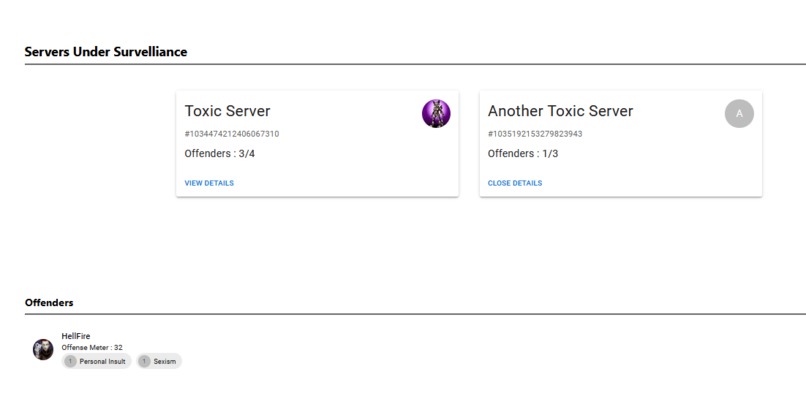The image size is (806, 415).
Task: Click the count badge on Sexism
Action: click(x=144, y=361)
